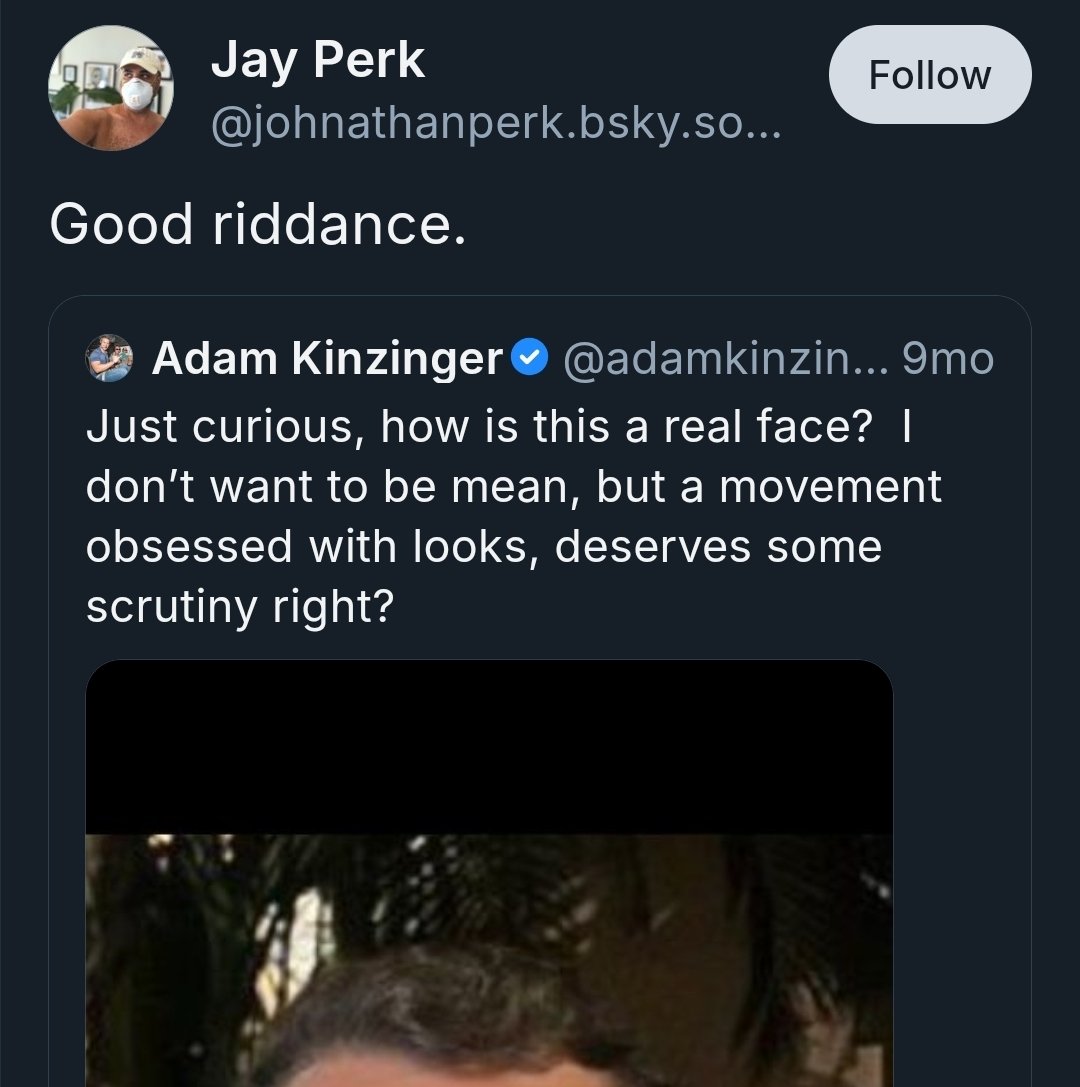Tap the mask-wearing profile picture
This screenshot has width=1080, height=1087.
(111, 89)
